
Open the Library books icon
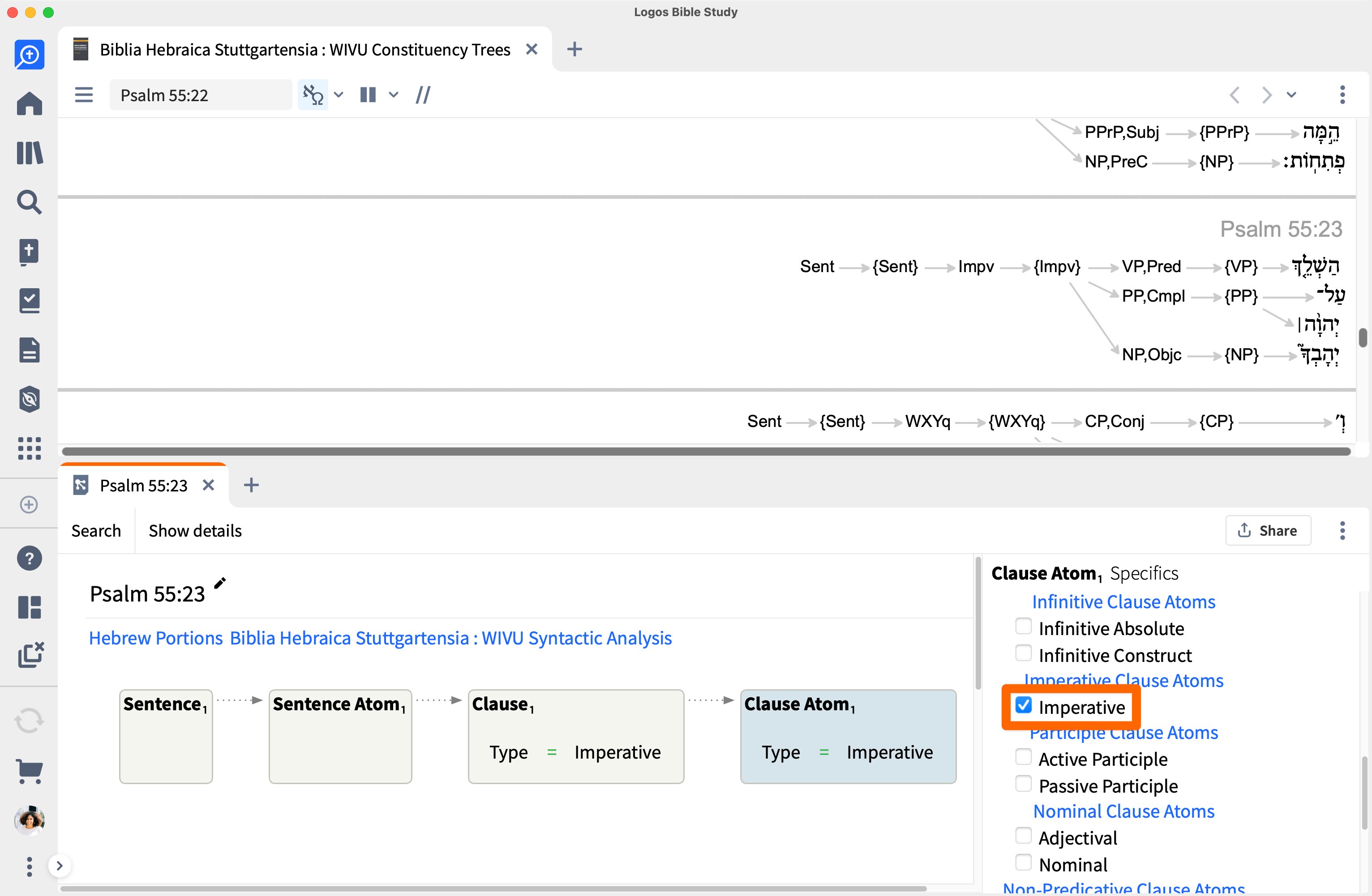[x=30, y=153]
